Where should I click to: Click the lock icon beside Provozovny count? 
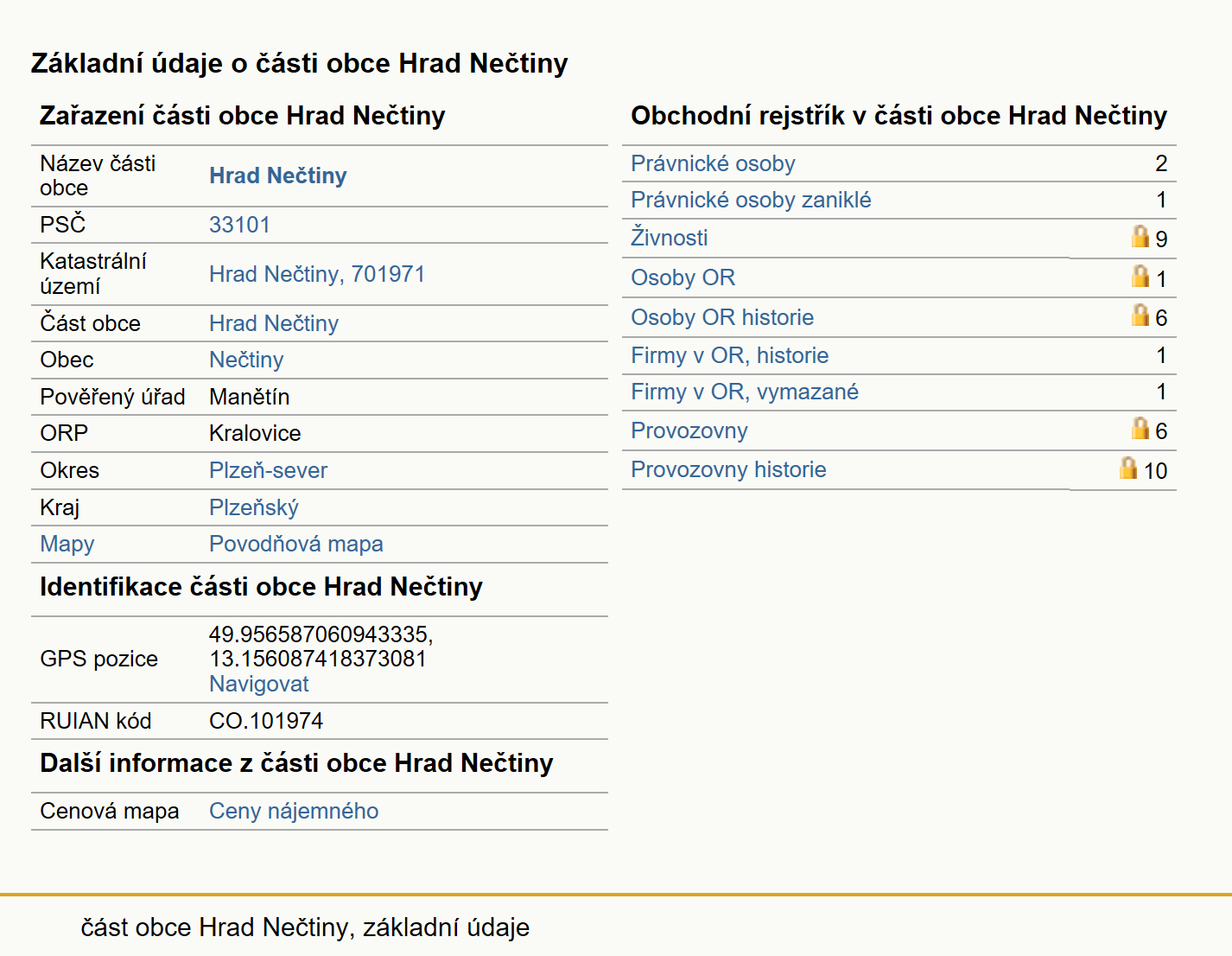(1140, 428)
